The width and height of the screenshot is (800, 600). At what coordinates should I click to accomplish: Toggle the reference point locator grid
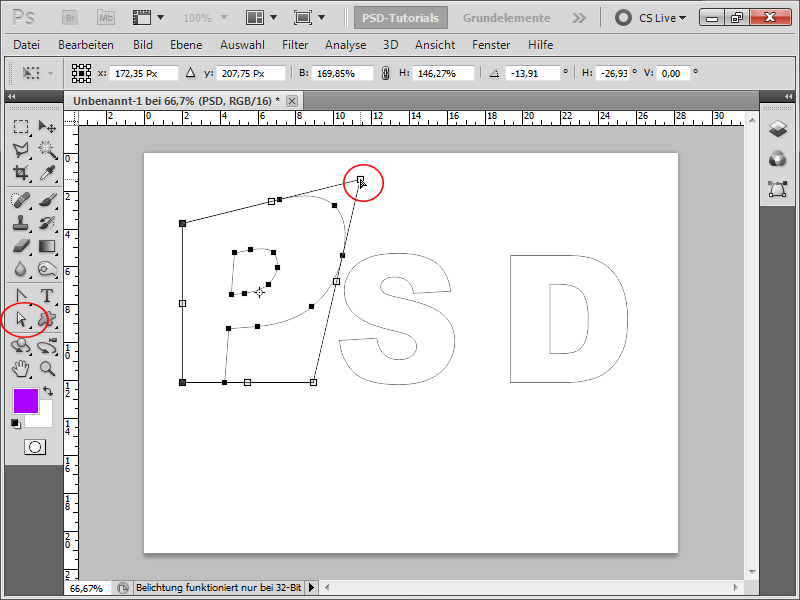click(81, 73)
